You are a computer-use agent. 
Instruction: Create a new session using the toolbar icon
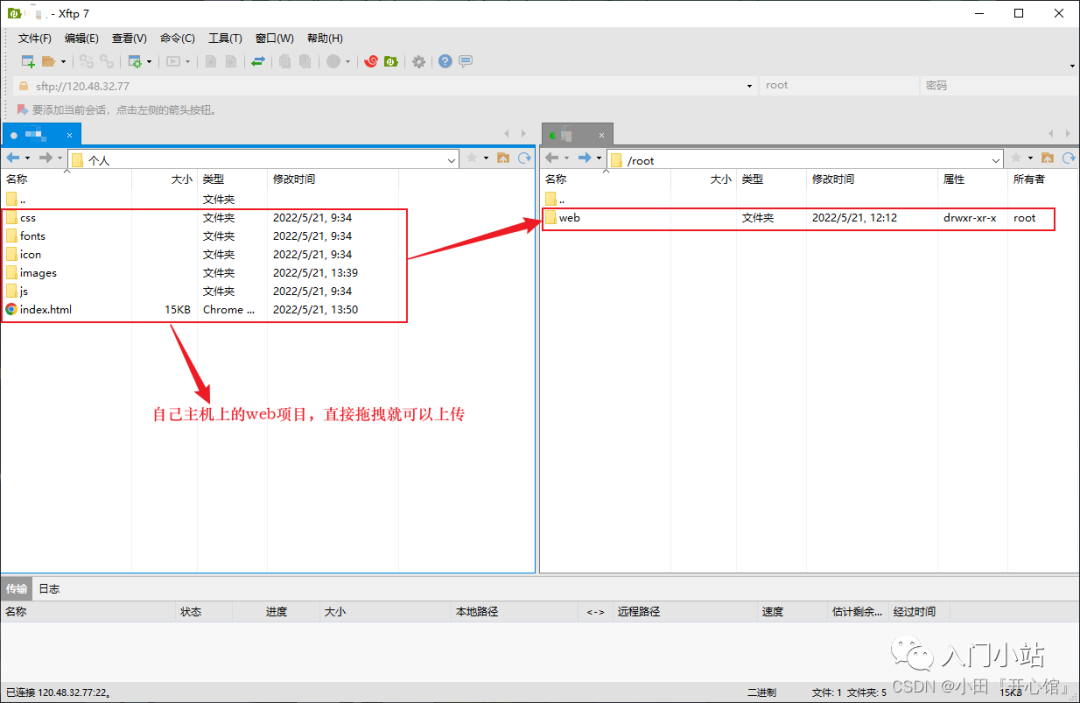[x=28, y=61]
